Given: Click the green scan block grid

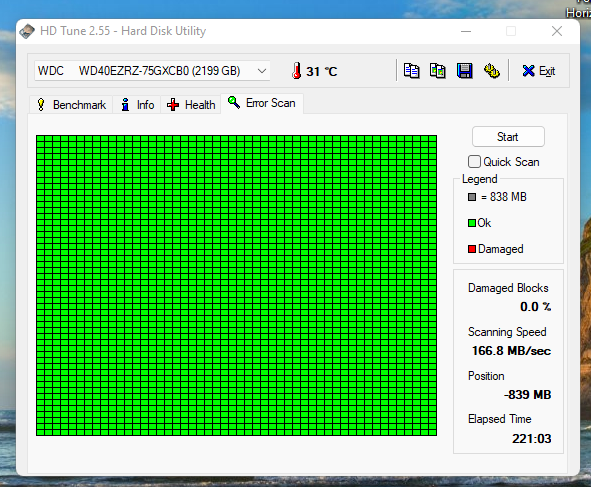Looking at the screenshot, I should [x=236, y=285].
